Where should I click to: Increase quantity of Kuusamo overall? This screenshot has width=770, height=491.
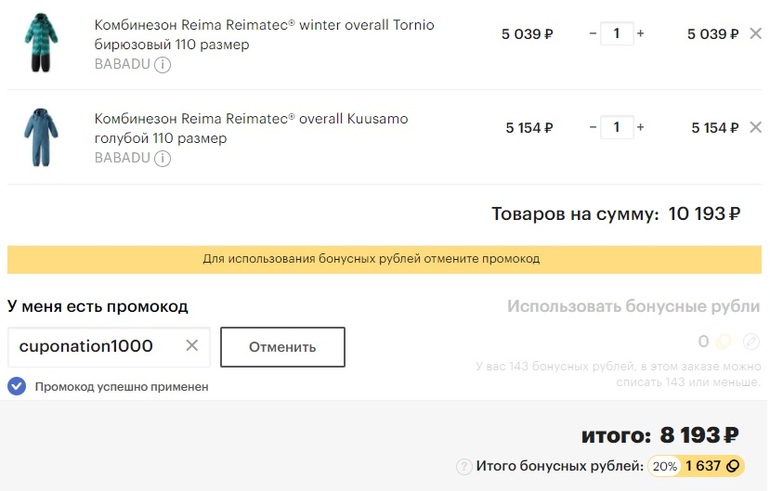coord(640,127)
